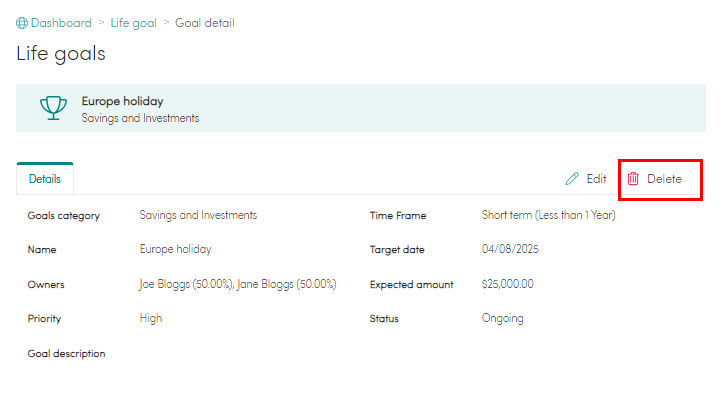Click the Europe holiday banner title
The image size is (720, 394).
pyautogui.click(x=123, y=101)
